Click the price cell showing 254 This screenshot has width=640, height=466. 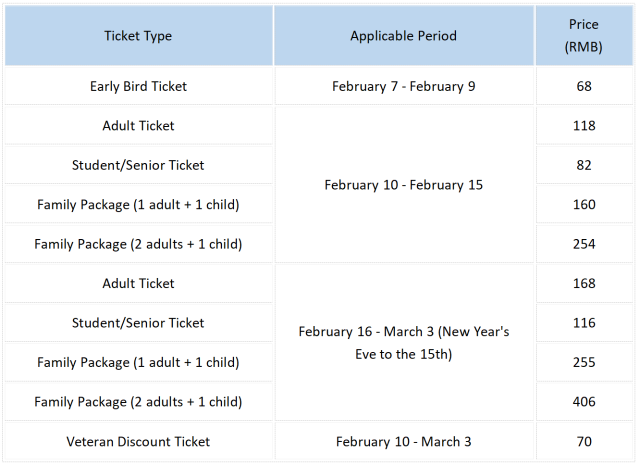pyautogui.click(x=585, y=244)
